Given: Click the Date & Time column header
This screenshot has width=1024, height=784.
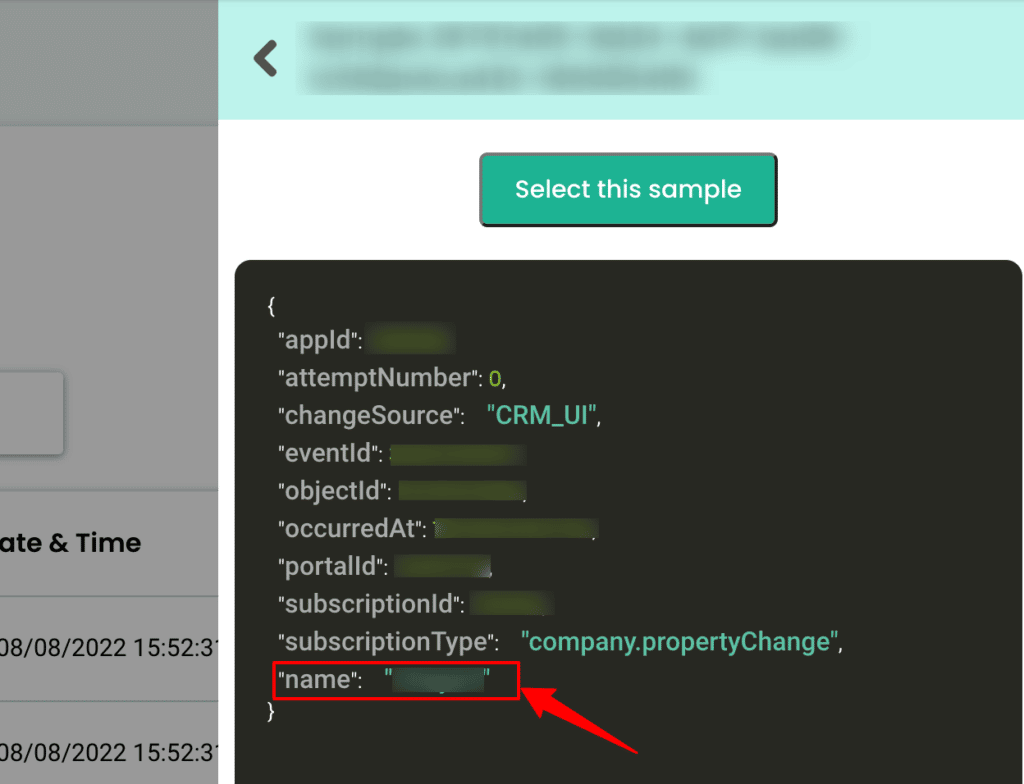Looking at the screenshot, I should [70, 543].
